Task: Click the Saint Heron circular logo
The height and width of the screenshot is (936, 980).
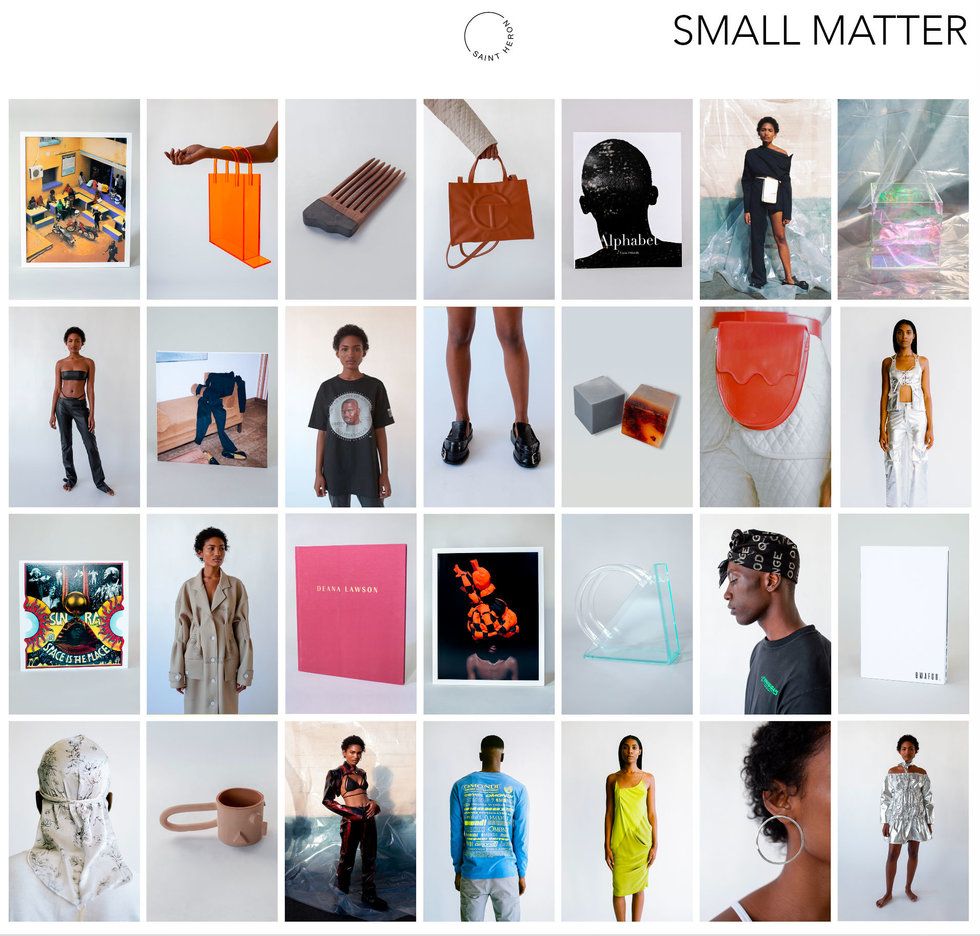Action: (490, 37)
